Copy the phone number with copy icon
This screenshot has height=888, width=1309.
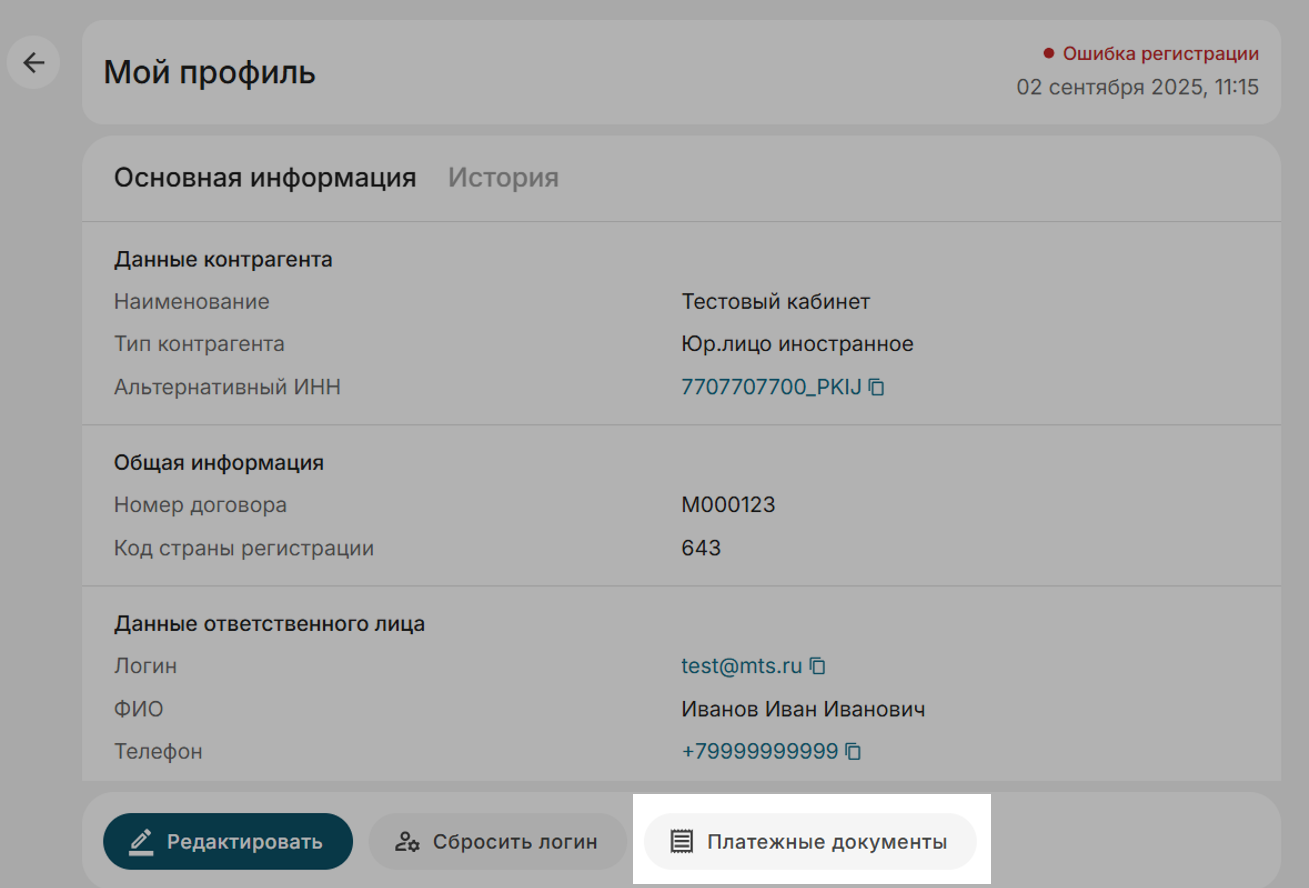tap(853, 751)
